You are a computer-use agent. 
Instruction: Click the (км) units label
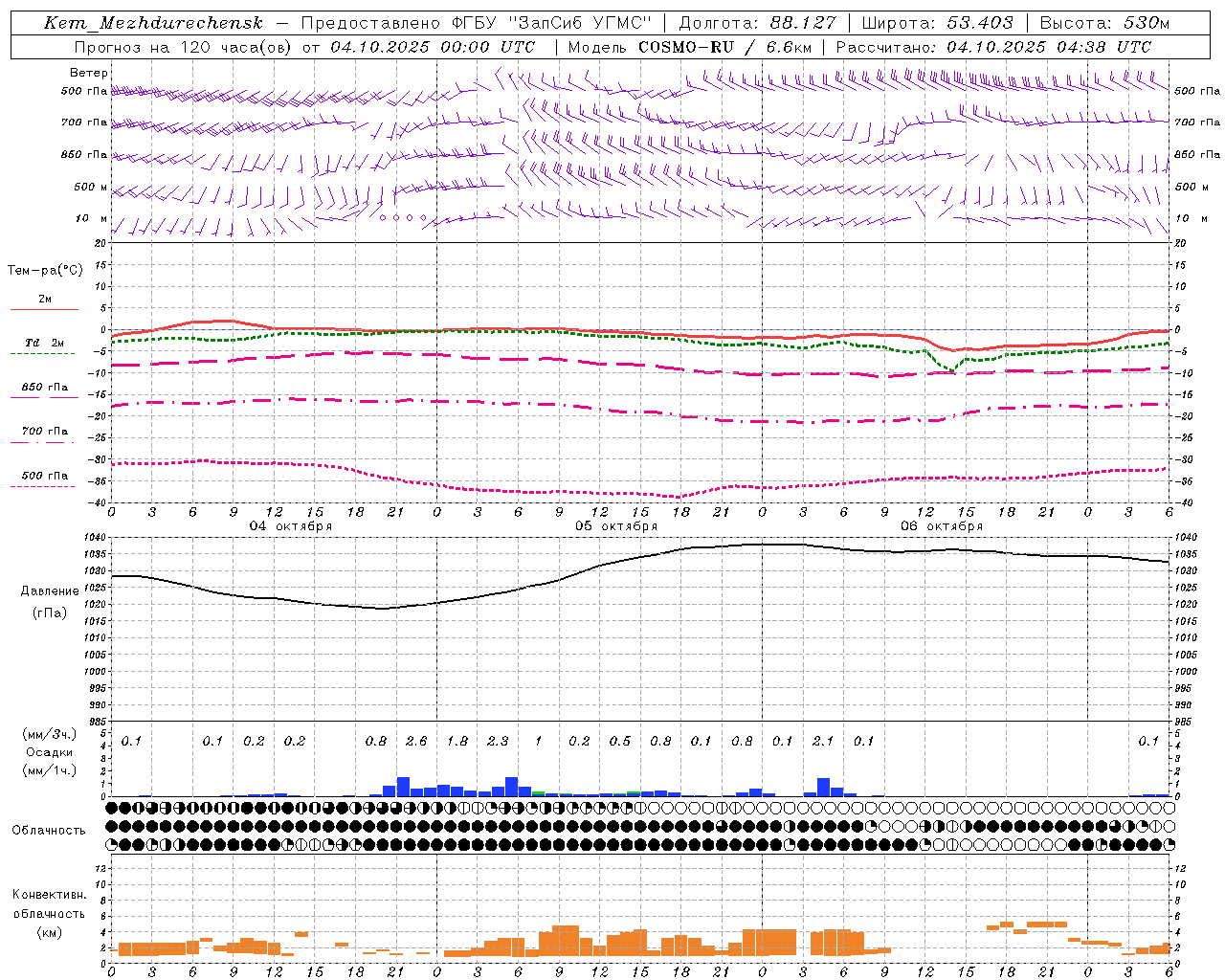coord(50,932)
